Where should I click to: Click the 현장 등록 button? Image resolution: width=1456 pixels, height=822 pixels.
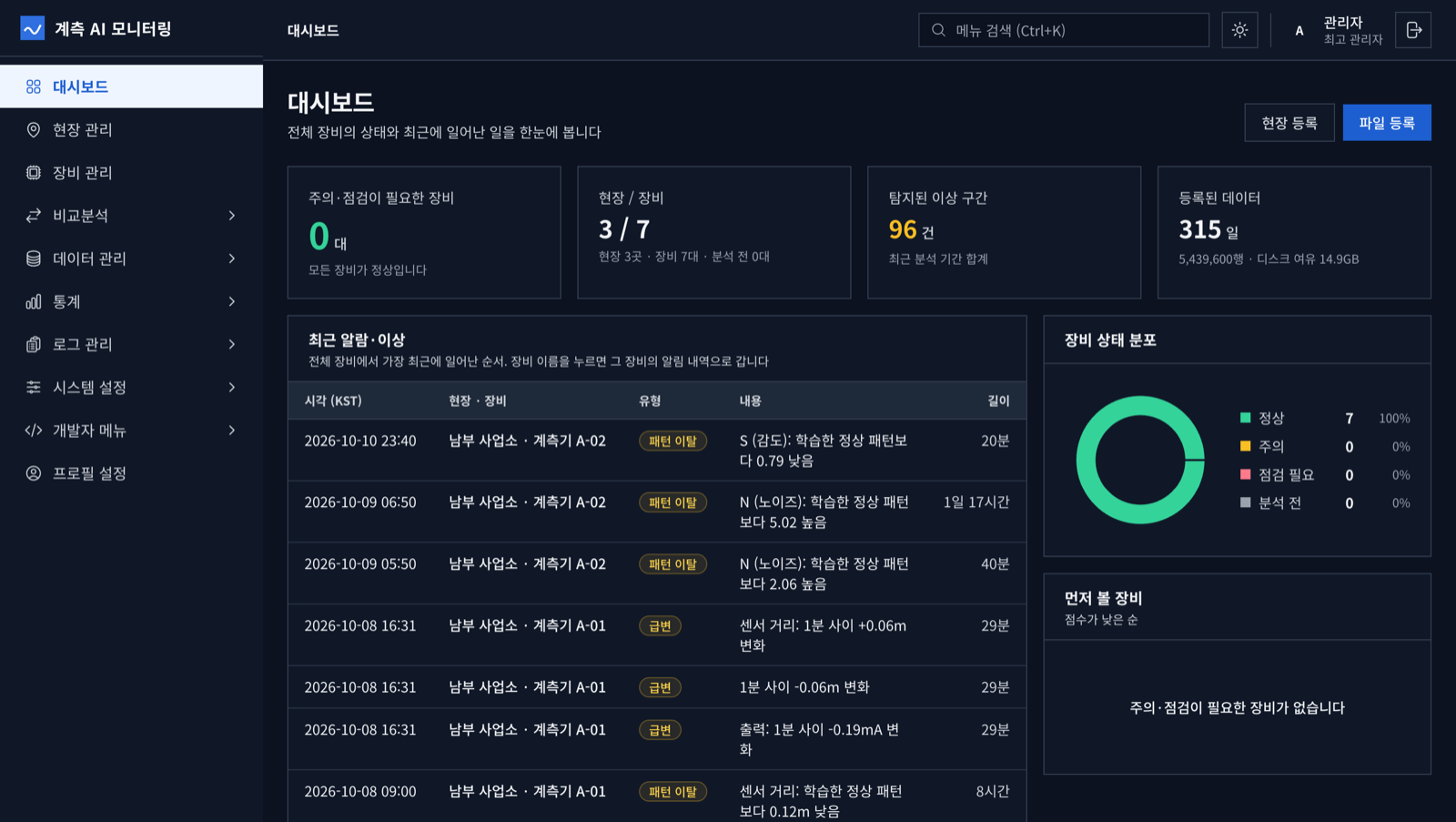click(x=1289, y=123)
